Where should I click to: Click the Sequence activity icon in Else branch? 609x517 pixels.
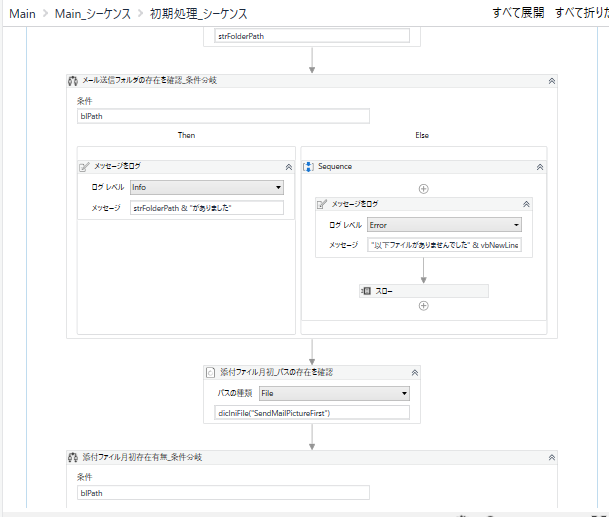tap(308, 167)
